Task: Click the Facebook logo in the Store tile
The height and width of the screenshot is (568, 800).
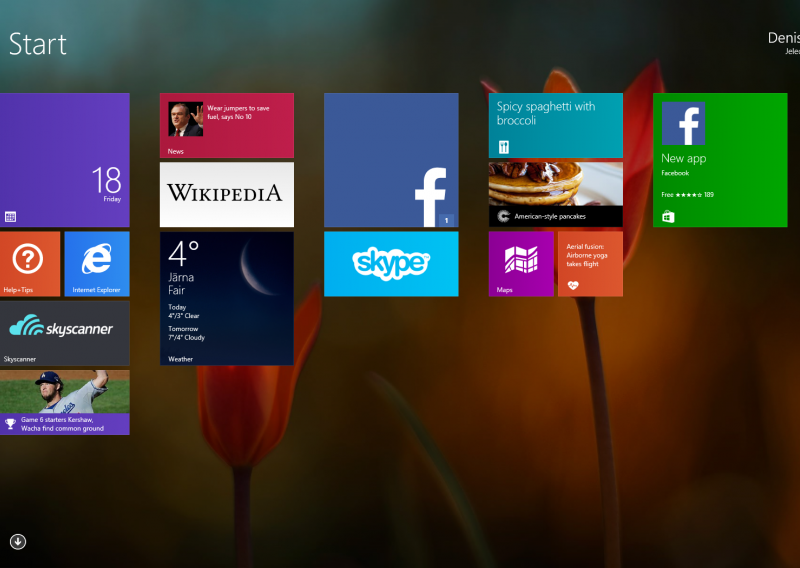Action: pos(683,124)
